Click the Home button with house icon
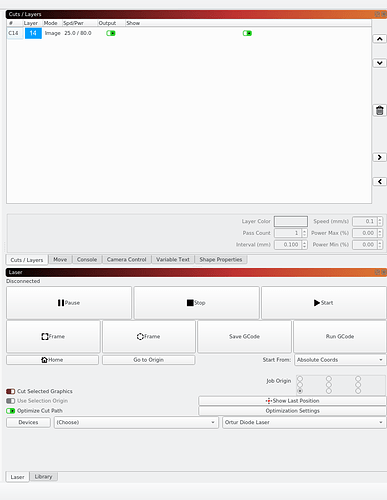The width and height of the screenshot is (387, 500). click(x=52, y=360)
